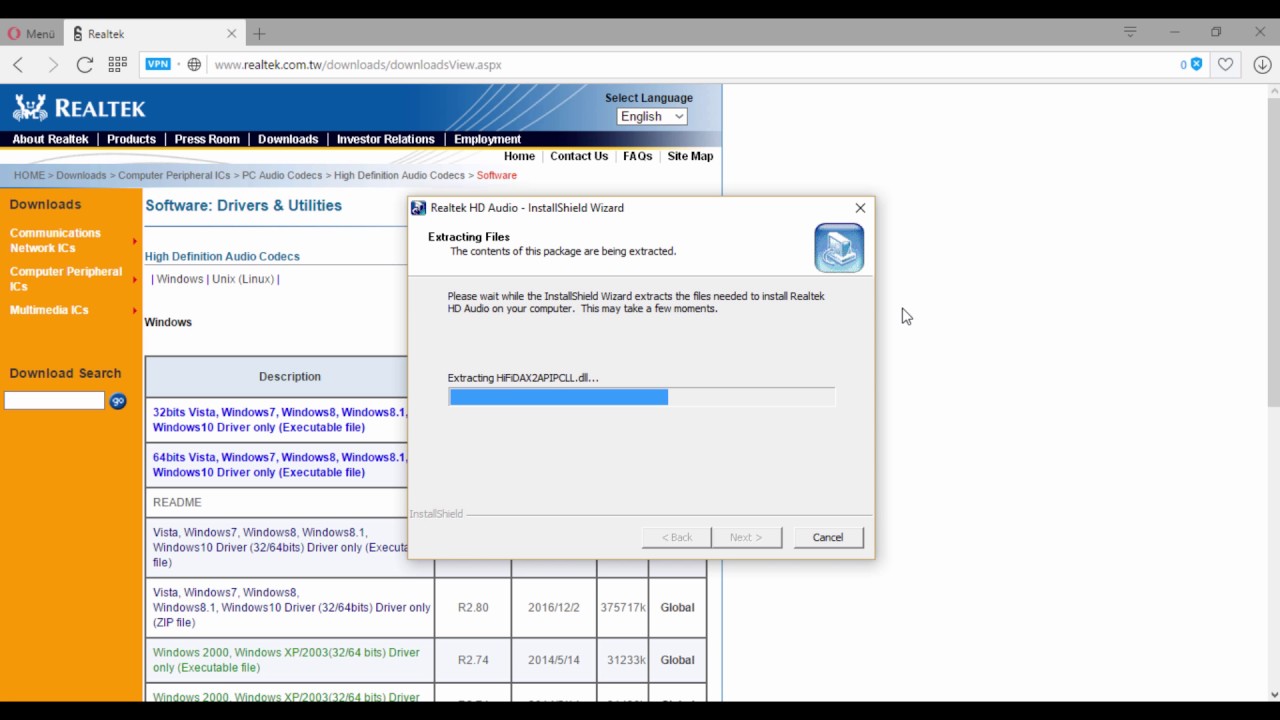Open the Opera Menu button

[32, 34]
